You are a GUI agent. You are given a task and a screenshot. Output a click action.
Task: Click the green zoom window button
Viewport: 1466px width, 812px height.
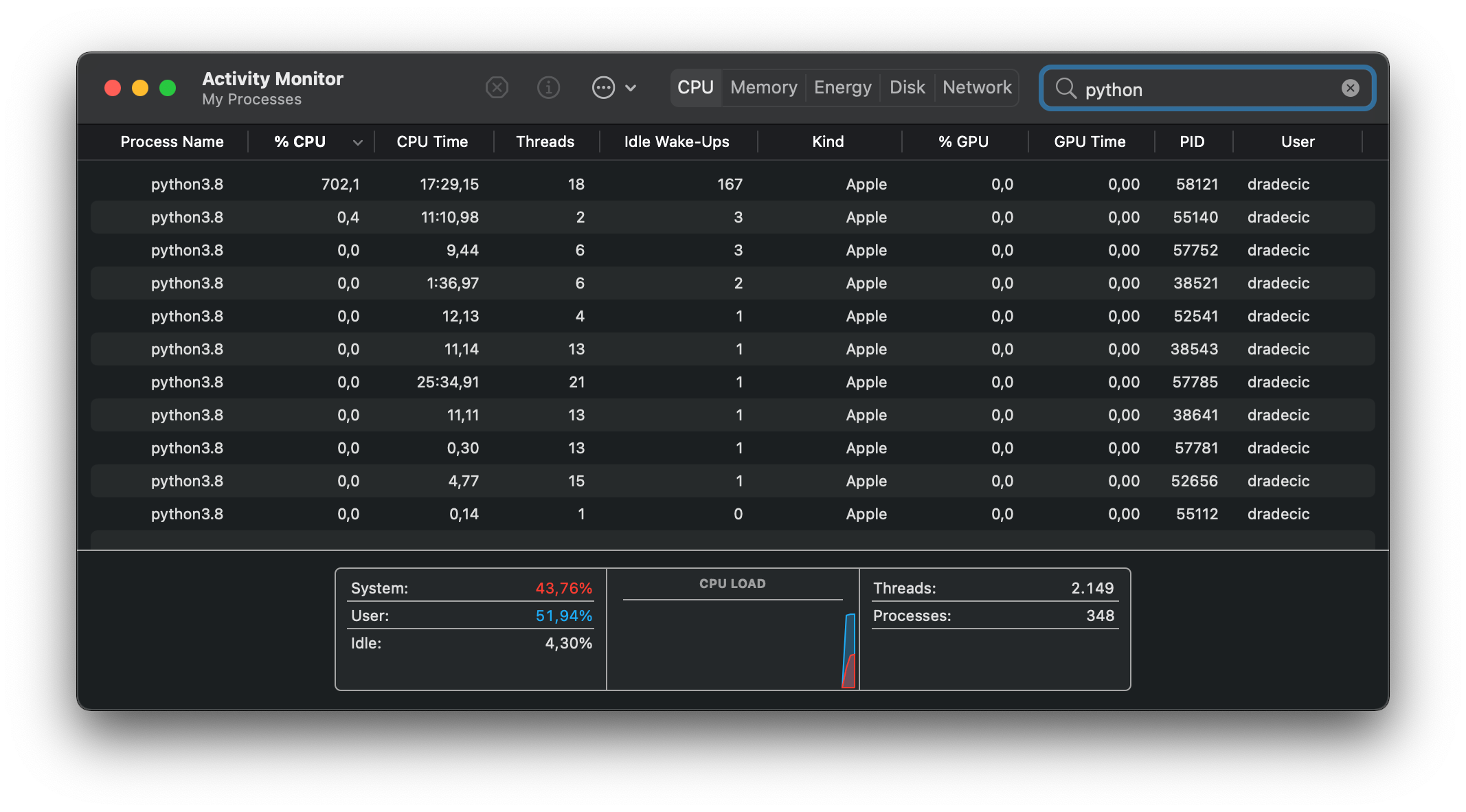tap(168, 88)
